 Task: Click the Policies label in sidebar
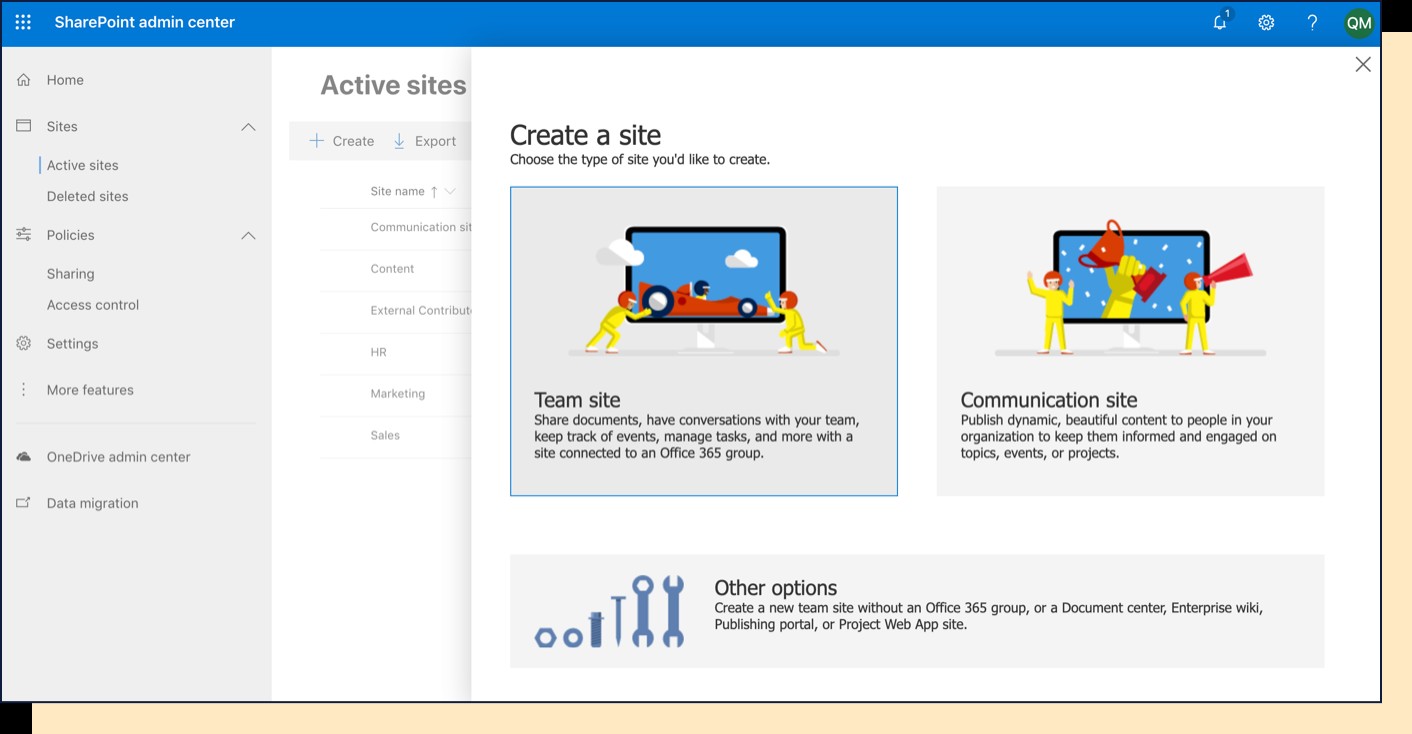pyautogui.click(x=71, y=235)
